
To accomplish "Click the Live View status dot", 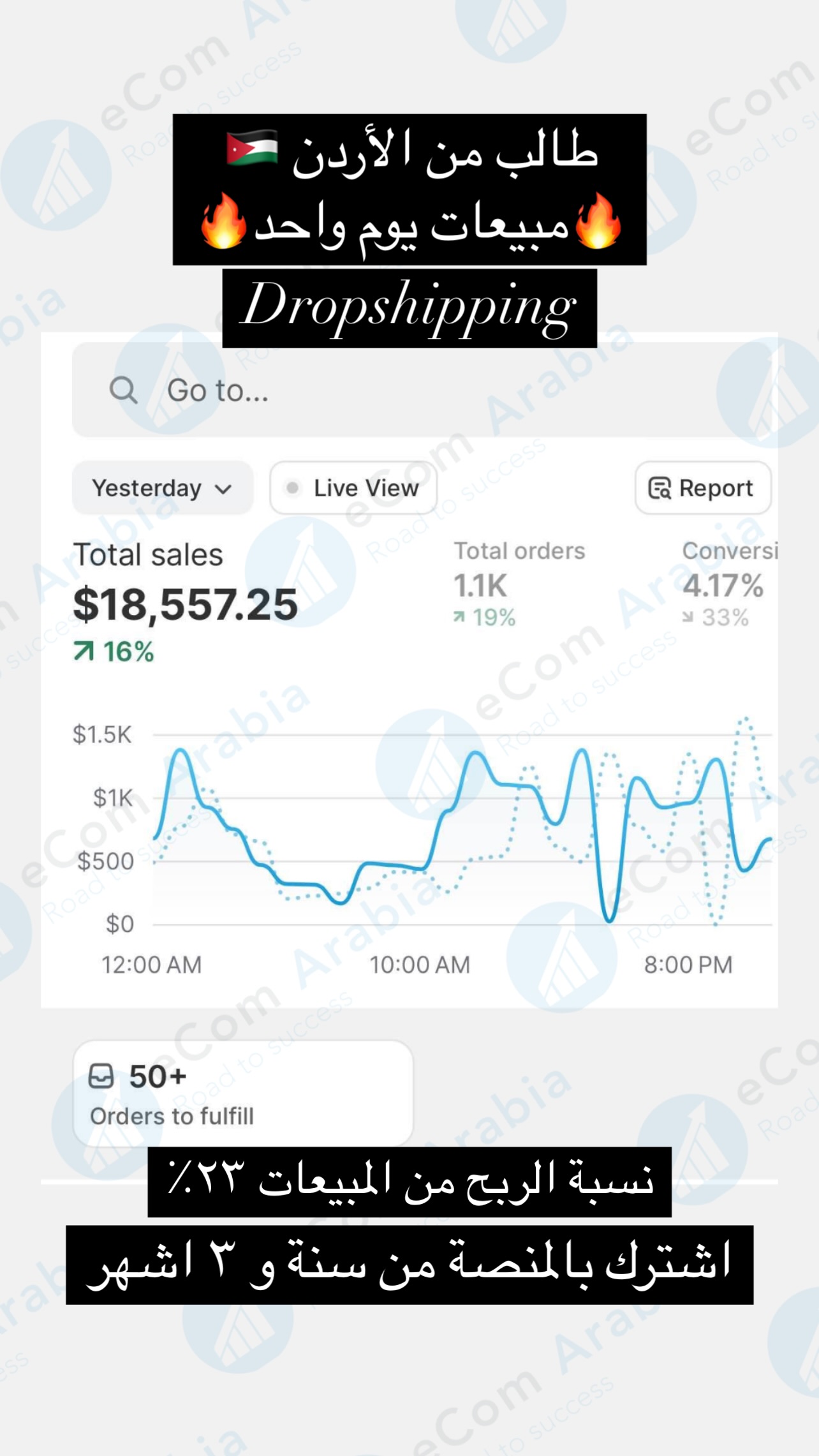I will point(293,488).
